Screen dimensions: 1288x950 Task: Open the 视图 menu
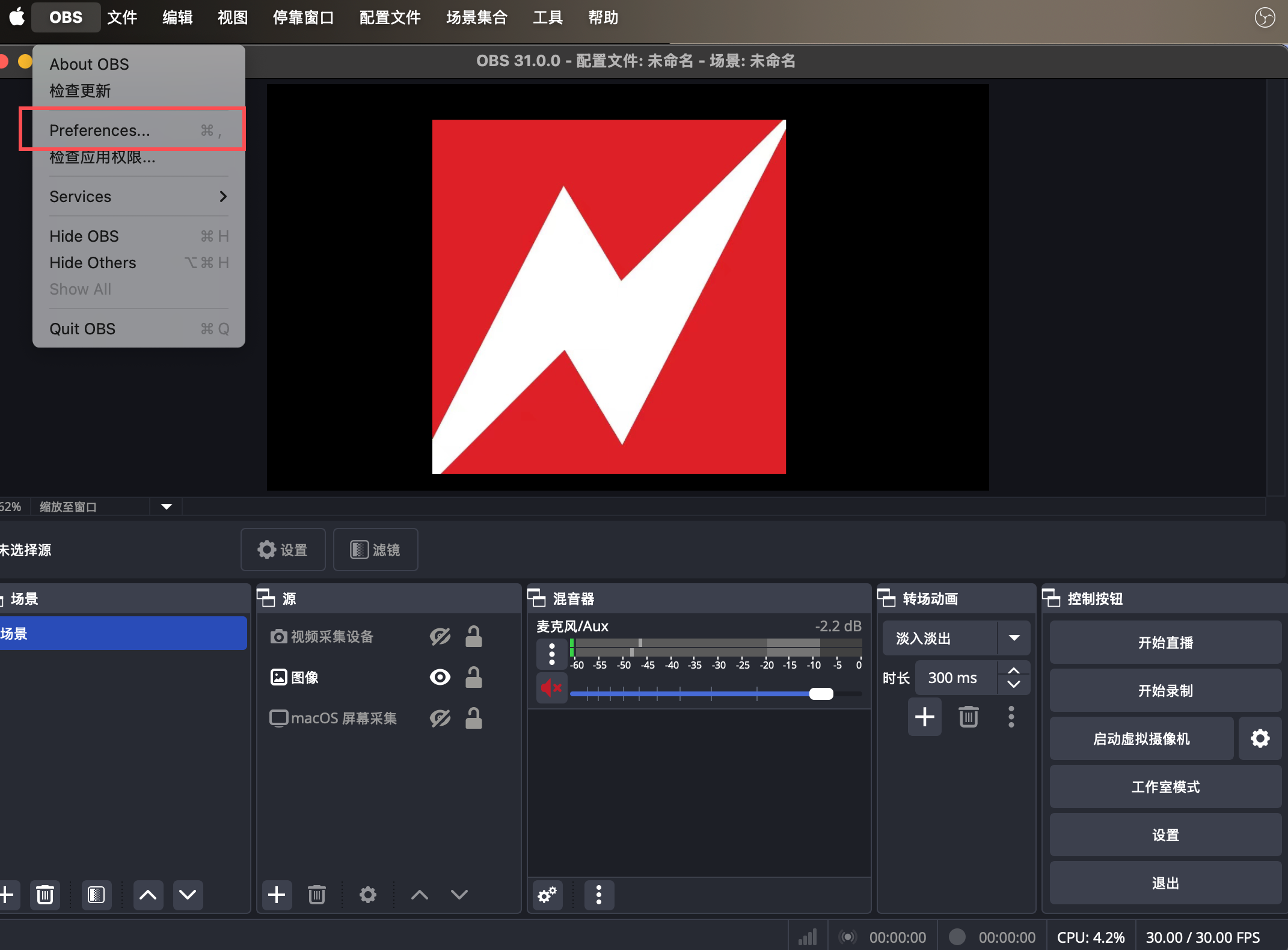233,17
